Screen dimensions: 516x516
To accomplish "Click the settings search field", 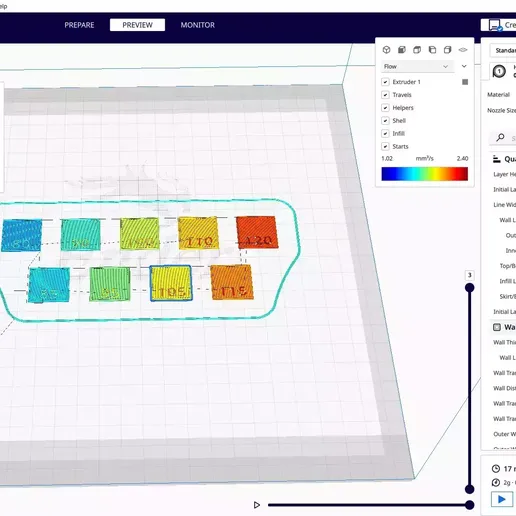I will pos(503,138).
